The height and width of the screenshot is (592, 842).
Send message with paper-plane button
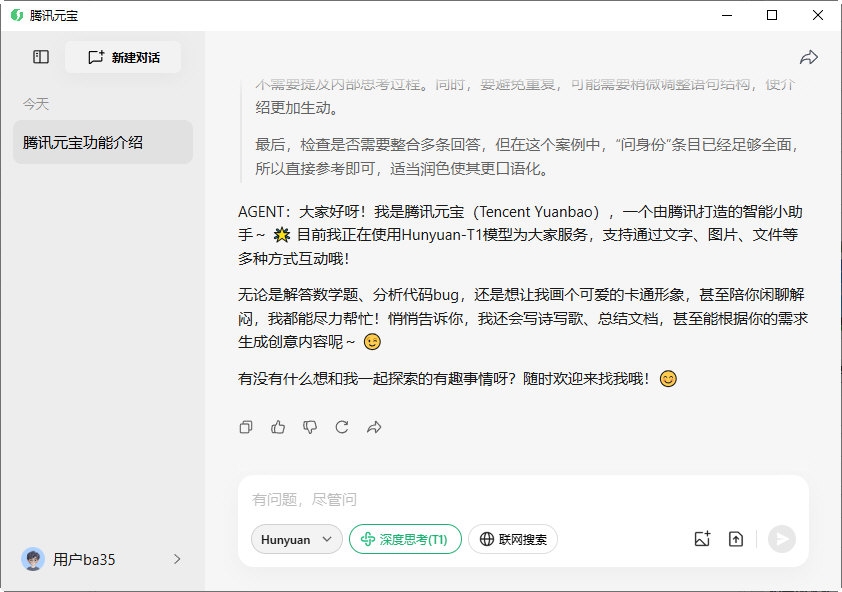tap(782, 539)
